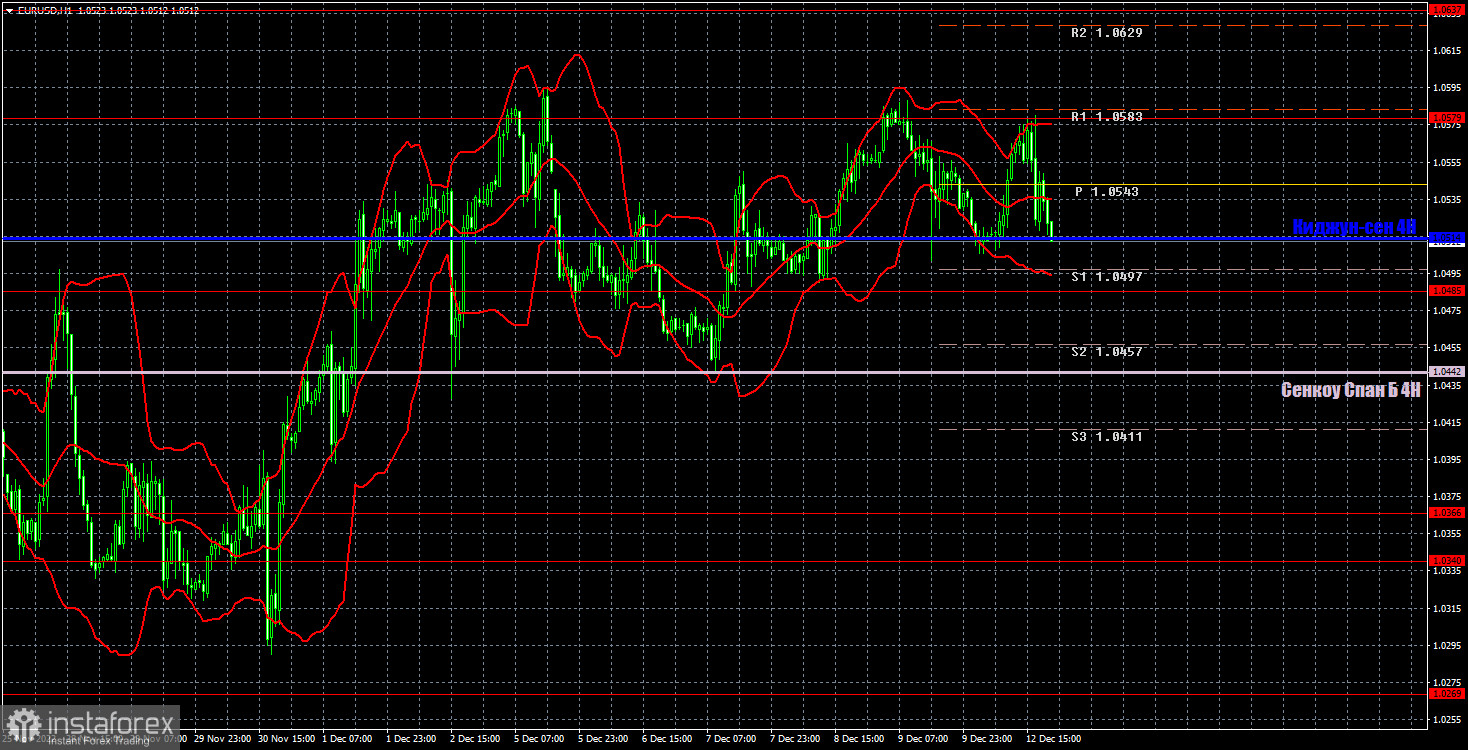Image resolution: width=1468 pixels, height=750 pixels.
Task: Click the 1.0335 price axis value
Action: pyautogui.click(x=1447, y=571)
